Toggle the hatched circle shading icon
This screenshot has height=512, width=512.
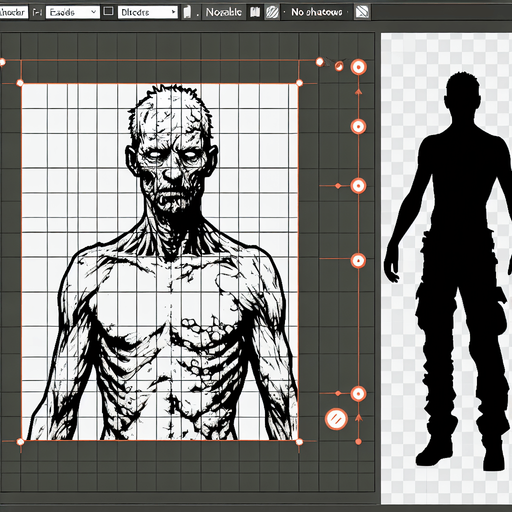pos(272,13)
